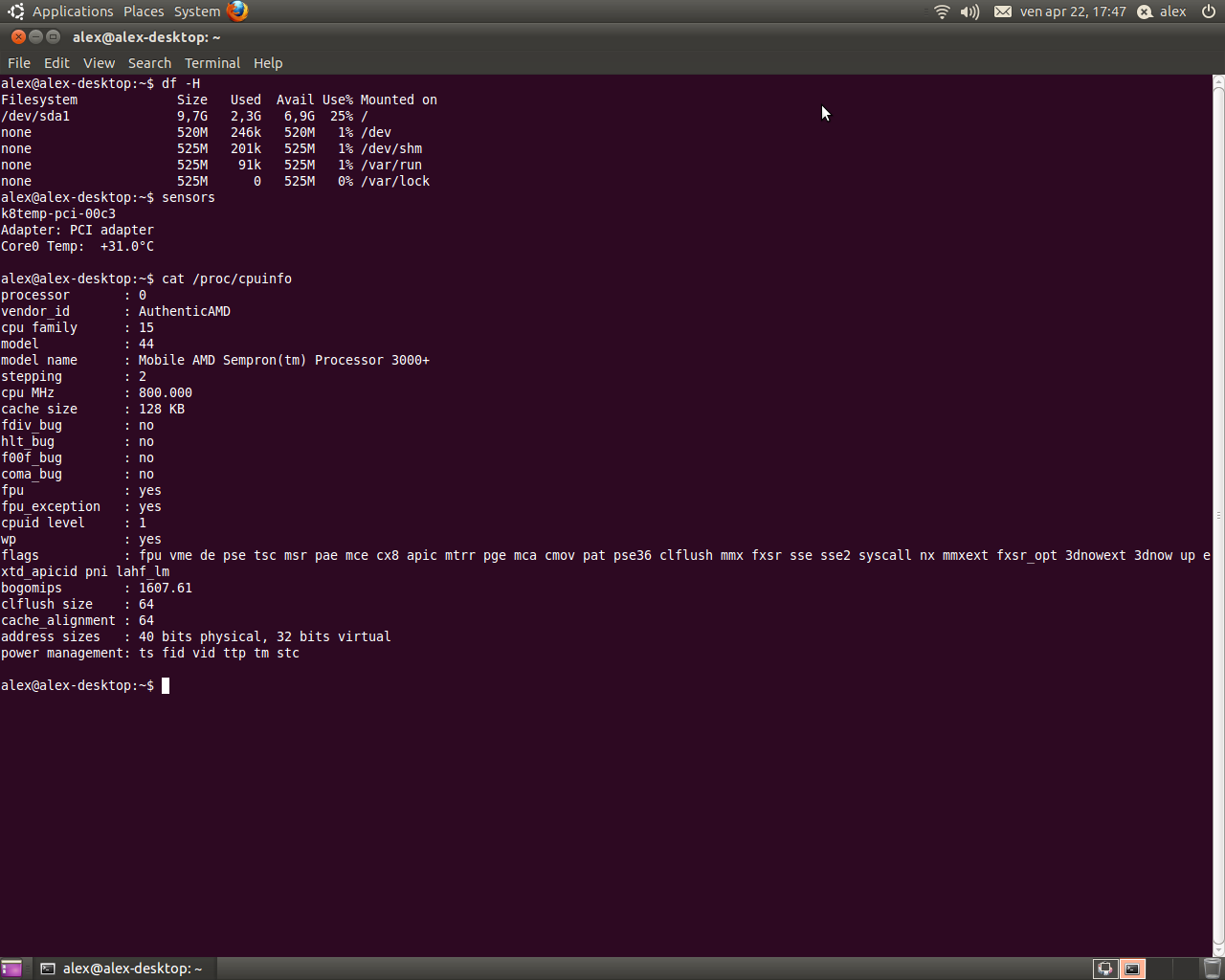
Task: Switch to the first workspace
Action: 1105,969
